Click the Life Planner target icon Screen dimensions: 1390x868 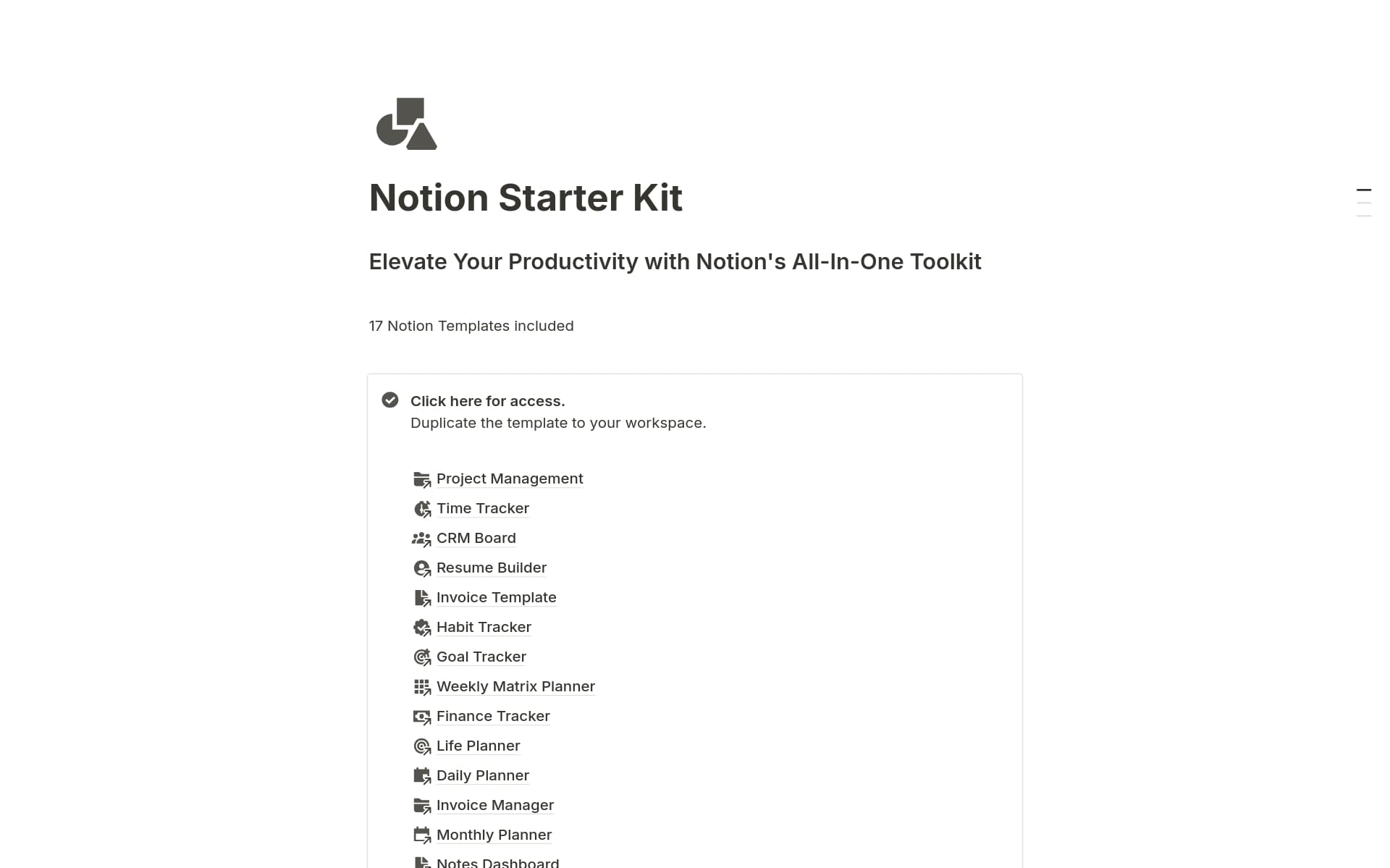tap(422, 746)
